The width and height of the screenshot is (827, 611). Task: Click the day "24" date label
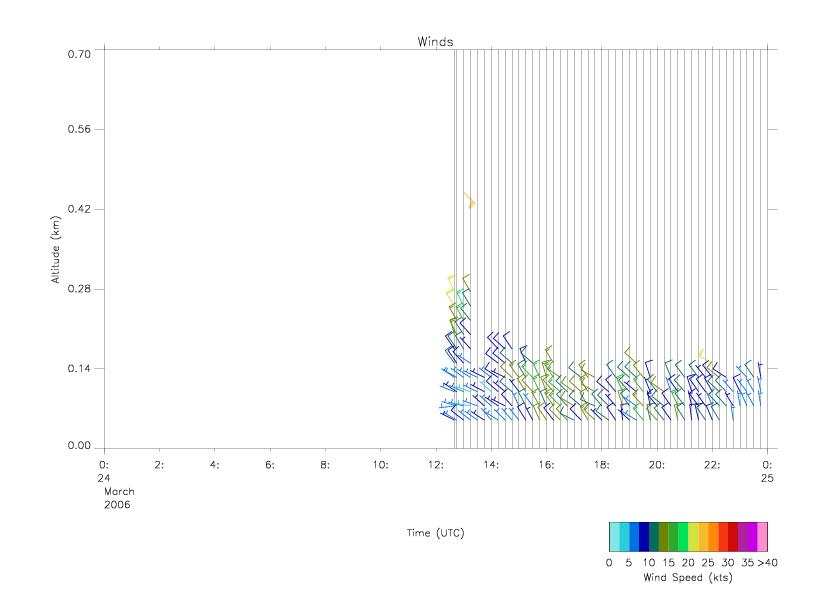[103, 478]
